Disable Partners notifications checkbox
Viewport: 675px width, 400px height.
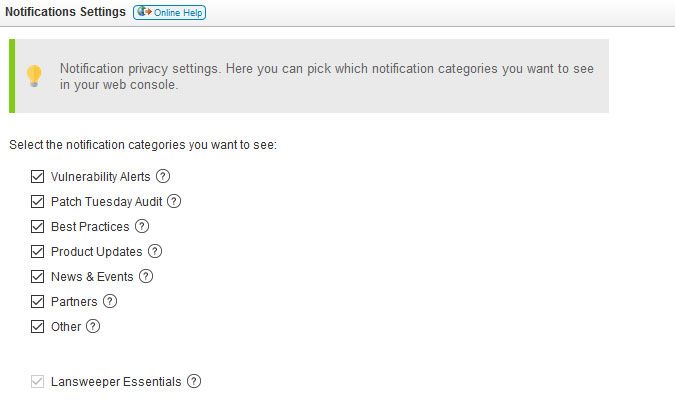pos(38,302)
